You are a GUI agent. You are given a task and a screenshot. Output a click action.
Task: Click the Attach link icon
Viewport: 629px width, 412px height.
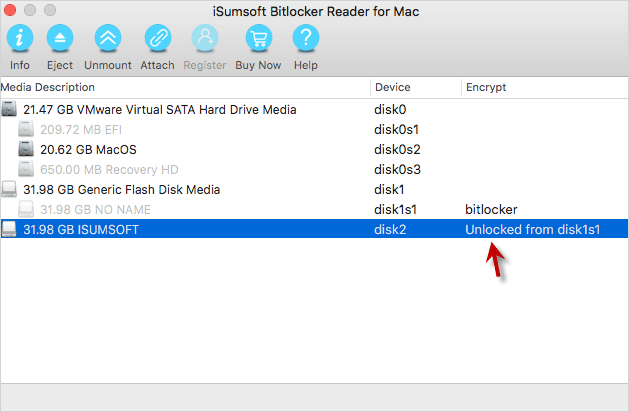[x=158, y=38]
